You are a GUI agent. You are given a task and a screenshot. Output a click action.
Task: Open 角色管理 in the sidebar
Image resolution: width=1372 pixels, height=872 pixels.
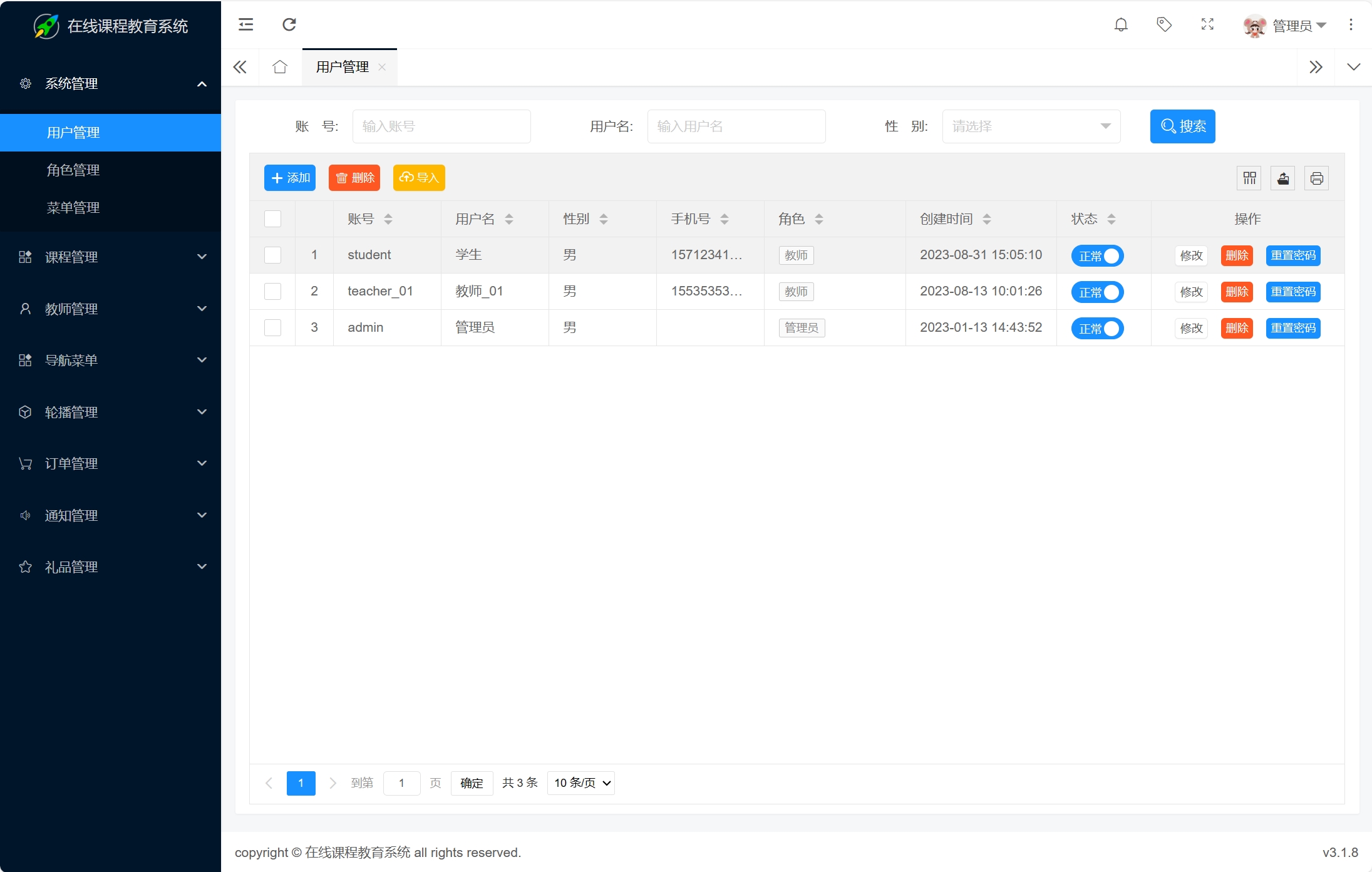point(73,170)
